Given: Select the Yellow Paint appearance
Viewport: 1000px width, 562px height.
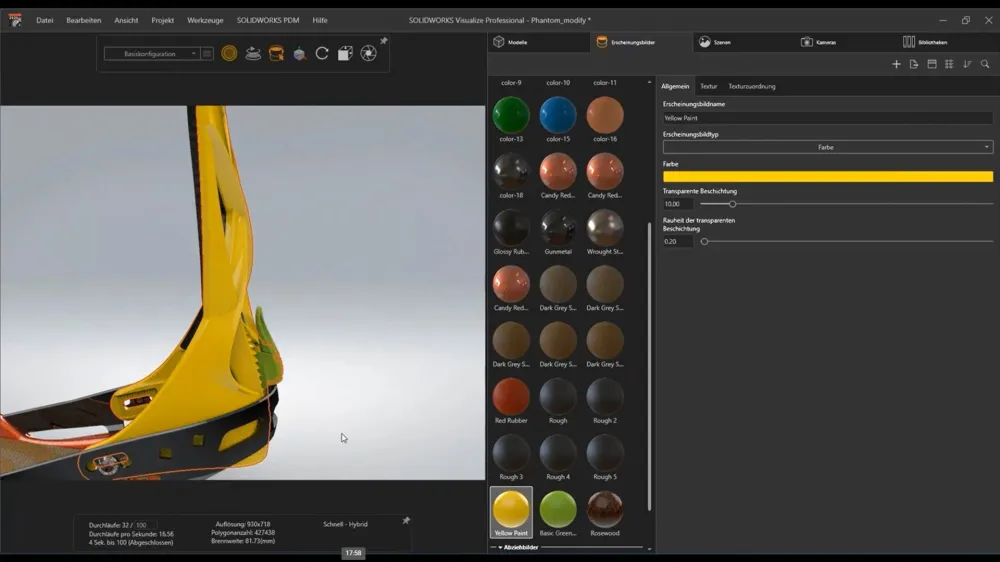Looking at the screenshot, I should (x=511, y=513).
